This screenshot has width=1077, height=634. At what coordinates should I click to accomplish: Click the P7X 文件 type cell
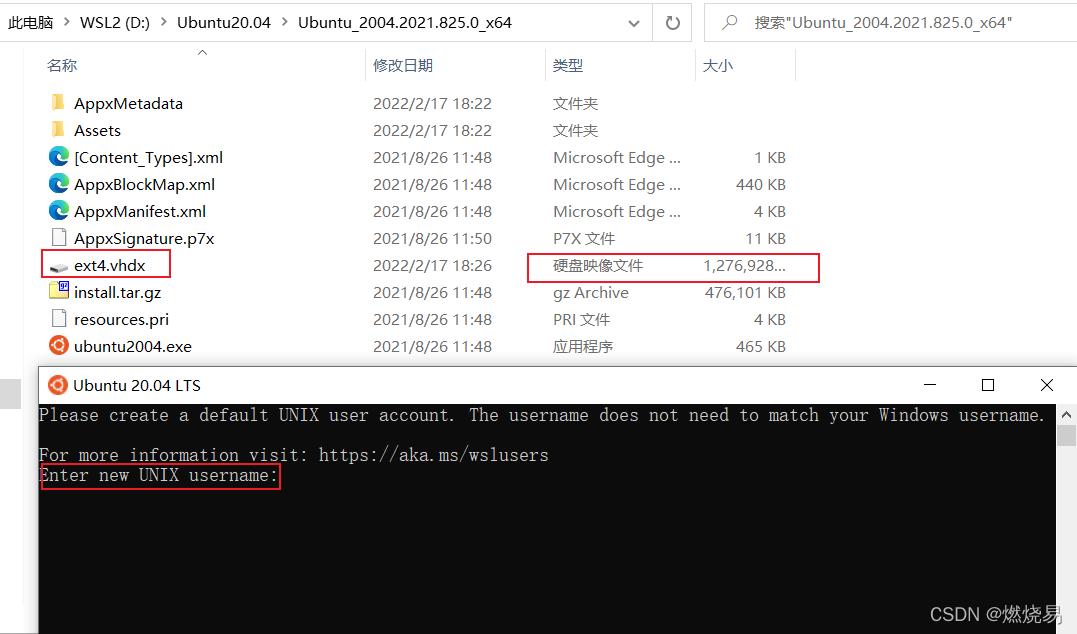tap(584, 238)
